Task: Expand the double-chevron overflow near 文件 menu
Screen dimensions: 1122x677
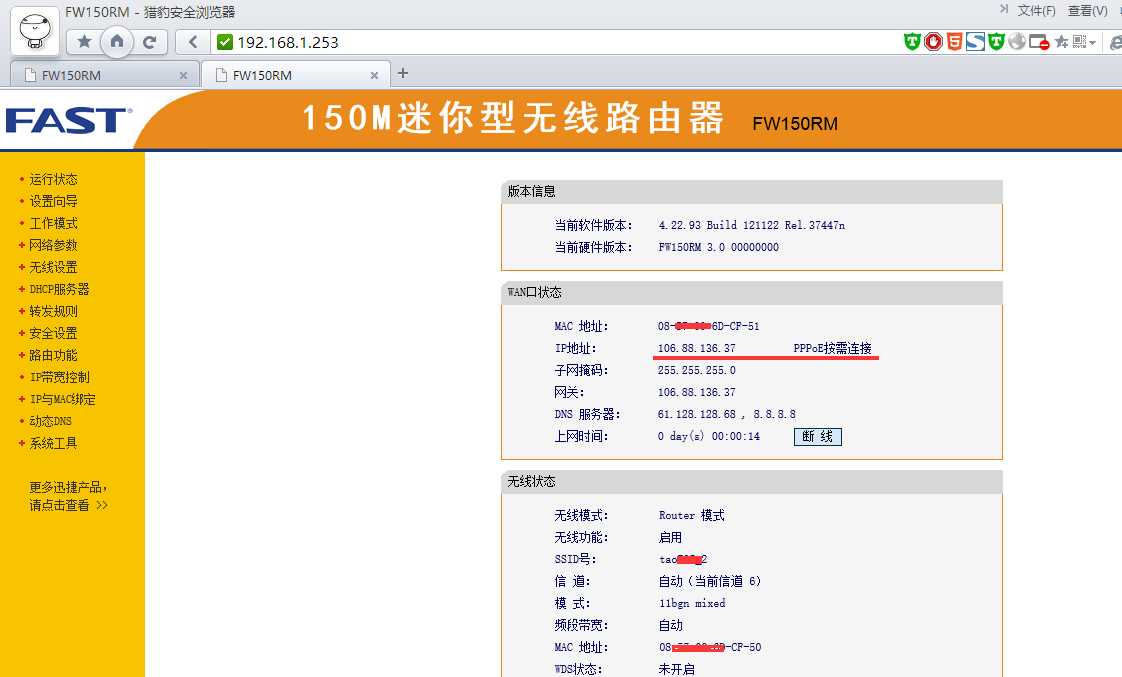Action: (x=1004, y=9)
